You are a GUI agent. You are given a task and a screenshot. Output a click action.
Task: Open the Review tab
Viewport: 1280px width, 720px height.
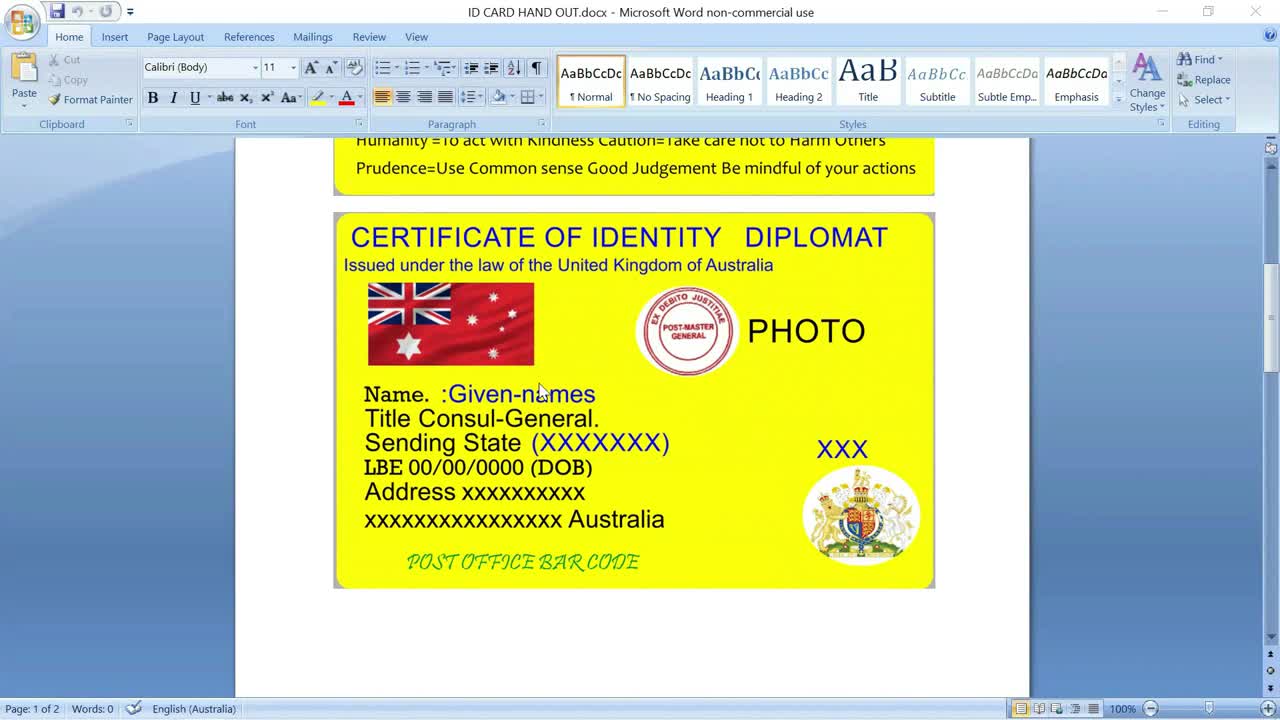point(369,37)
